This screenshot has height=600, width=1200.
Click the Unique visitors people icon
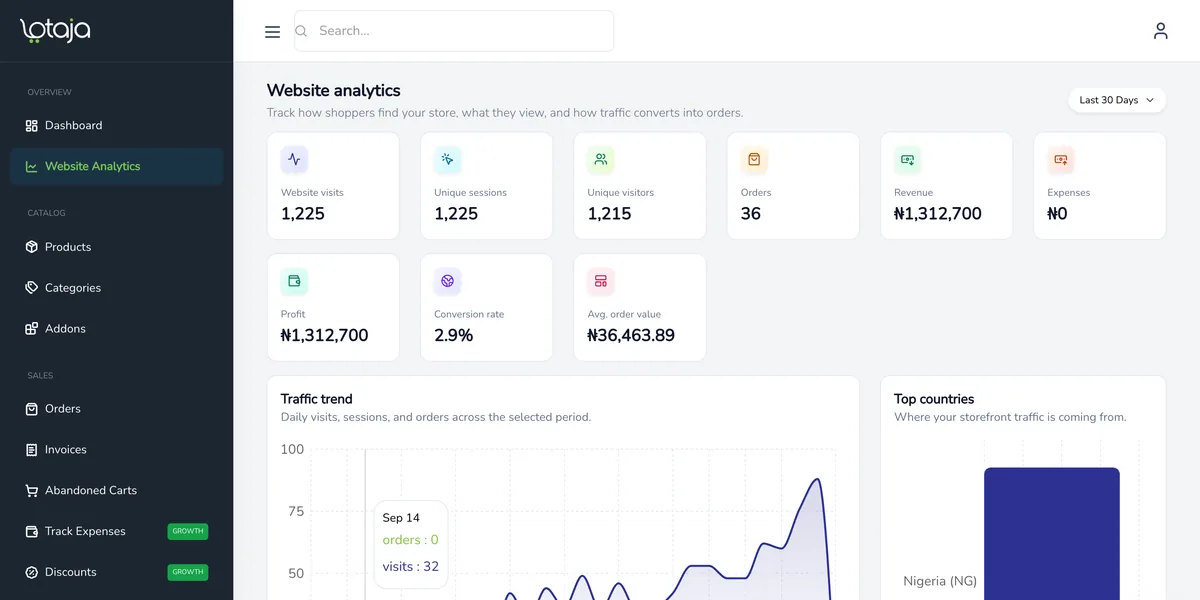point(600,159)
